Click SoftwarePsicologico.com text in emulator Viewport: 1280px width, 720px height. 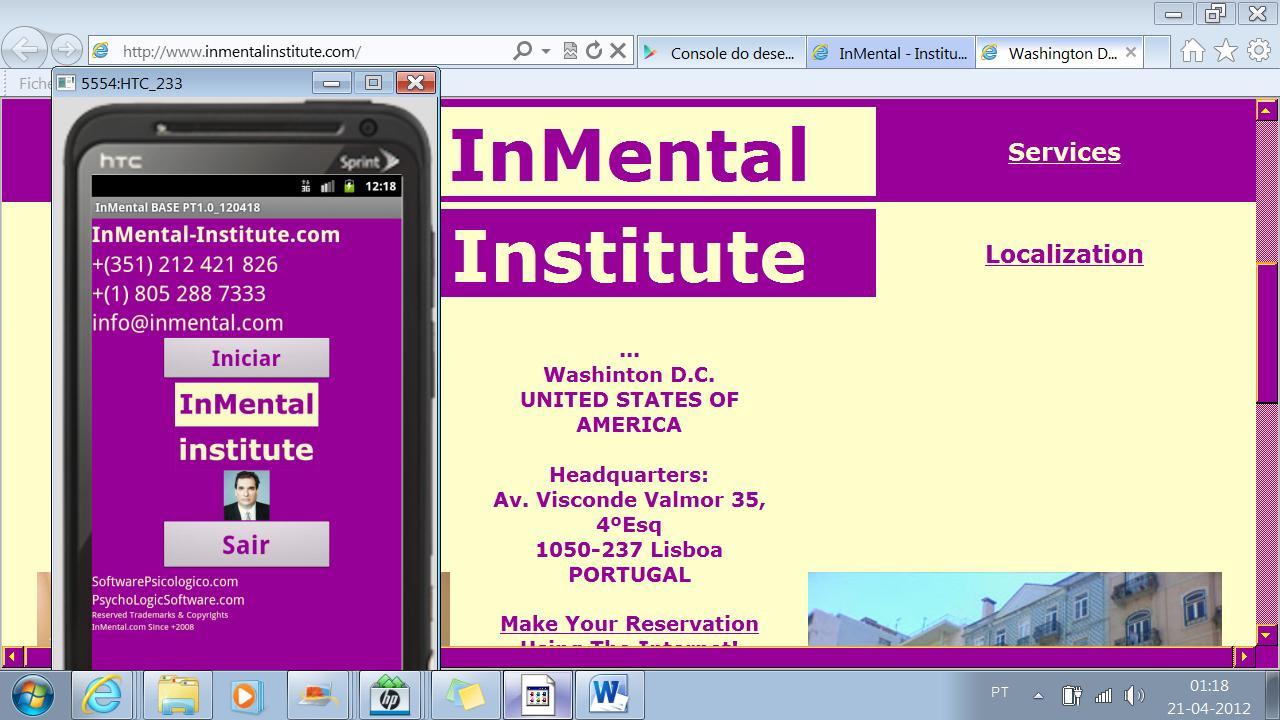point(165,582)
